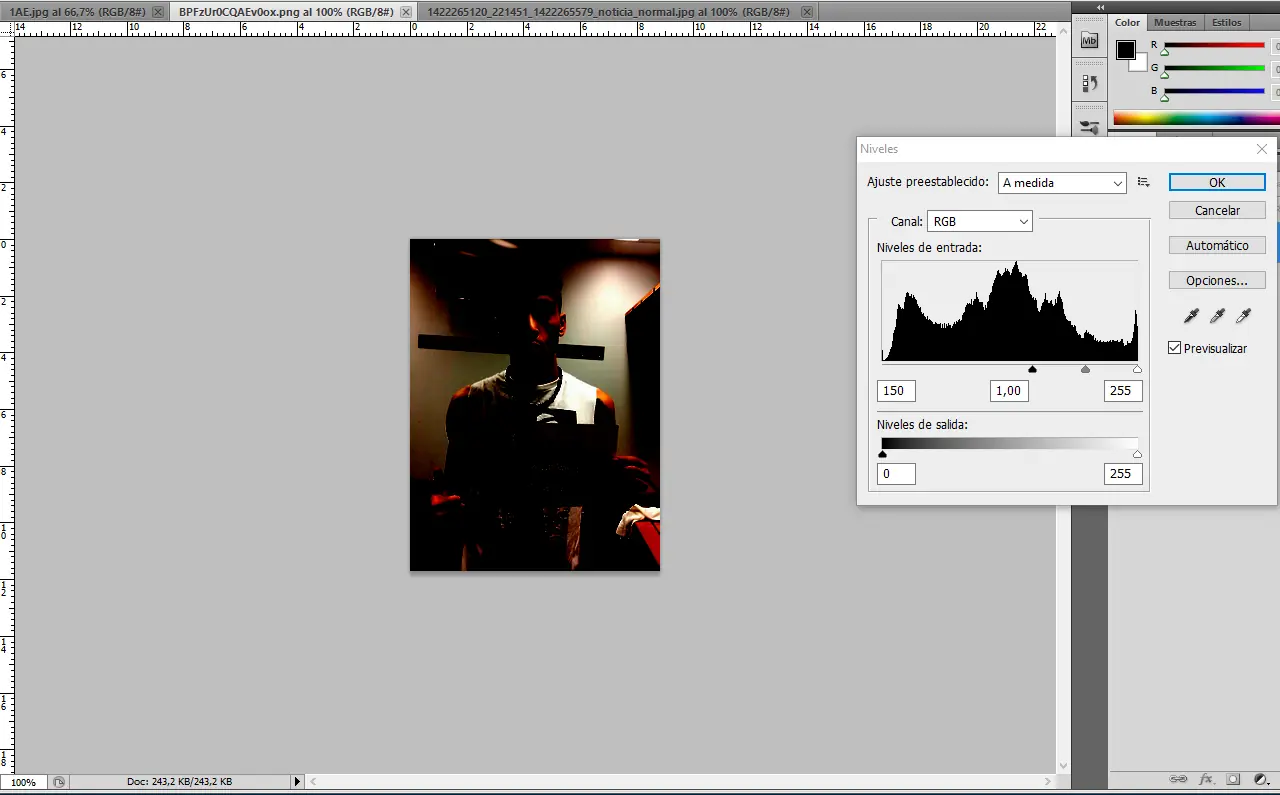Click the link layers chain icon
Image resolution: width=1280 pixels, height=795 pixels.
tap(1179, 780)
